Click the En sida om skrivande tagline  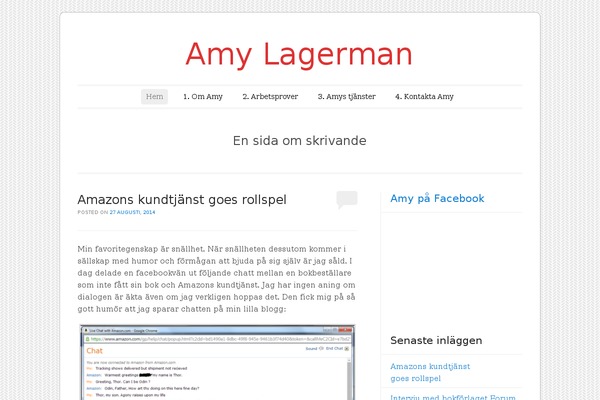point(300,140)
